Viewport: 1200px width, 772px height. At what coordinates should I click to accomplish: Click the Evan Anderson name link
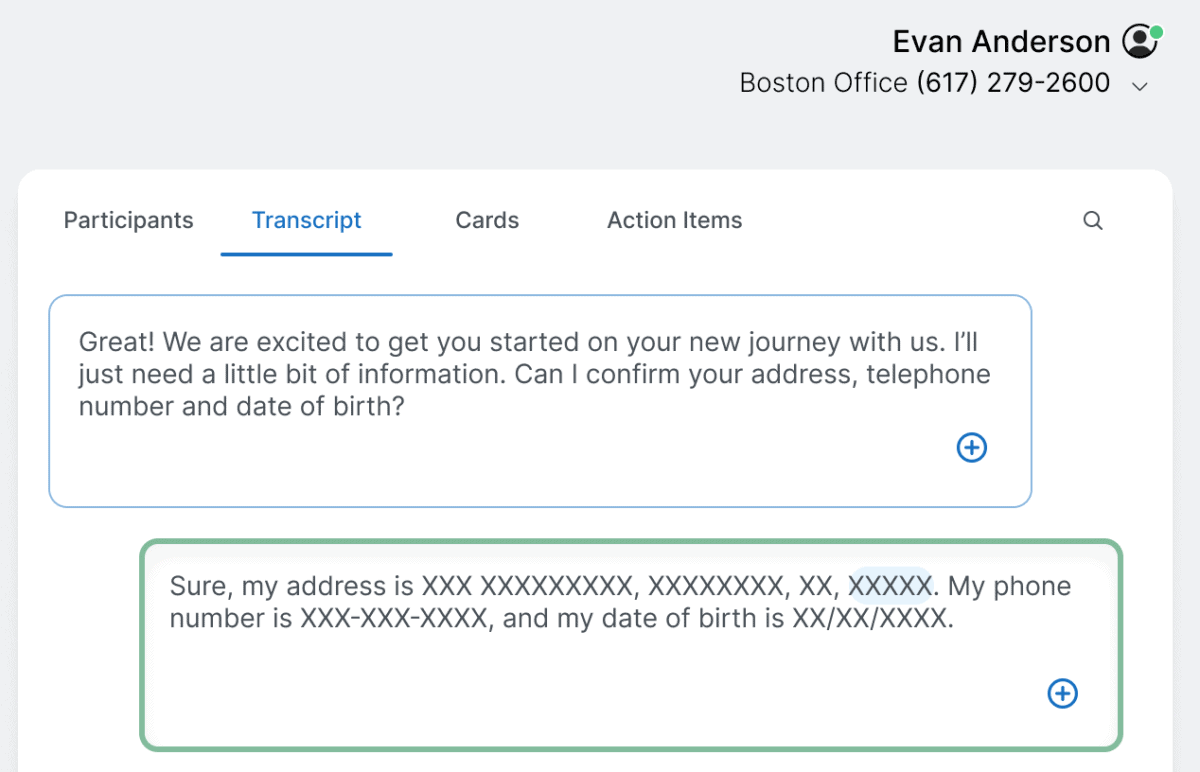click(1001, 41)
